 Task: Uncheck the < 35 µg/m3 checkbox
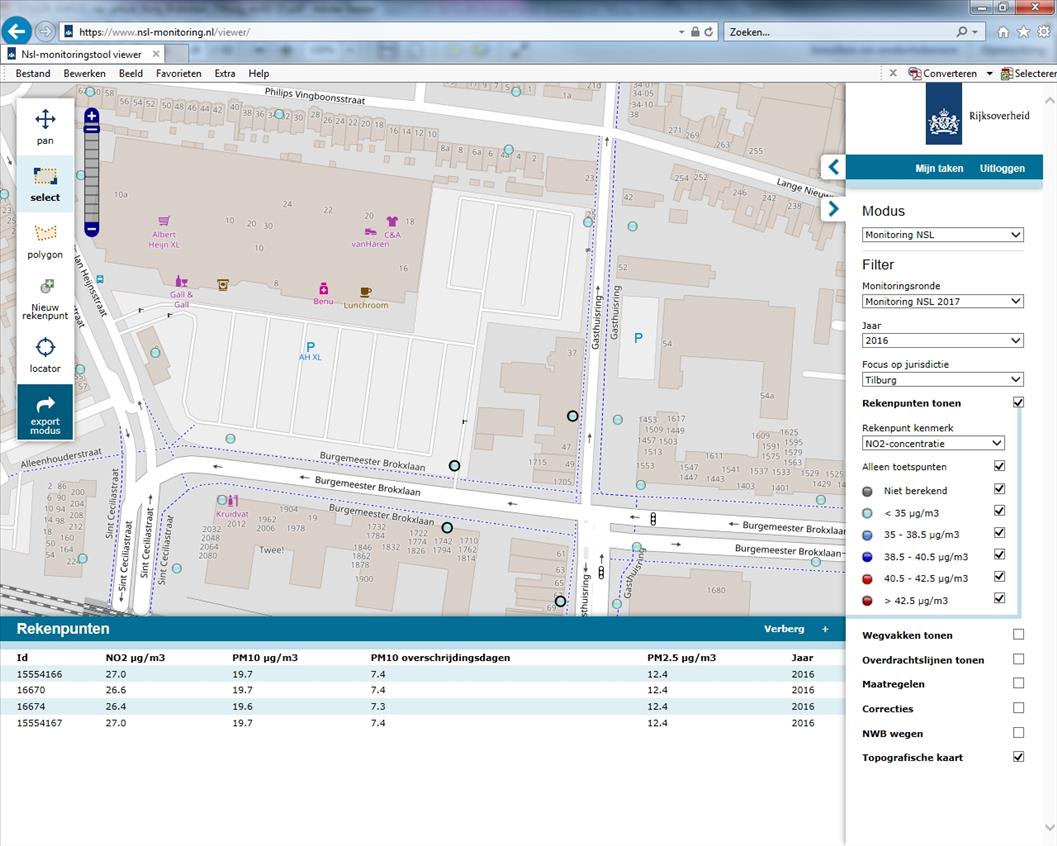[x=999, y=511]
